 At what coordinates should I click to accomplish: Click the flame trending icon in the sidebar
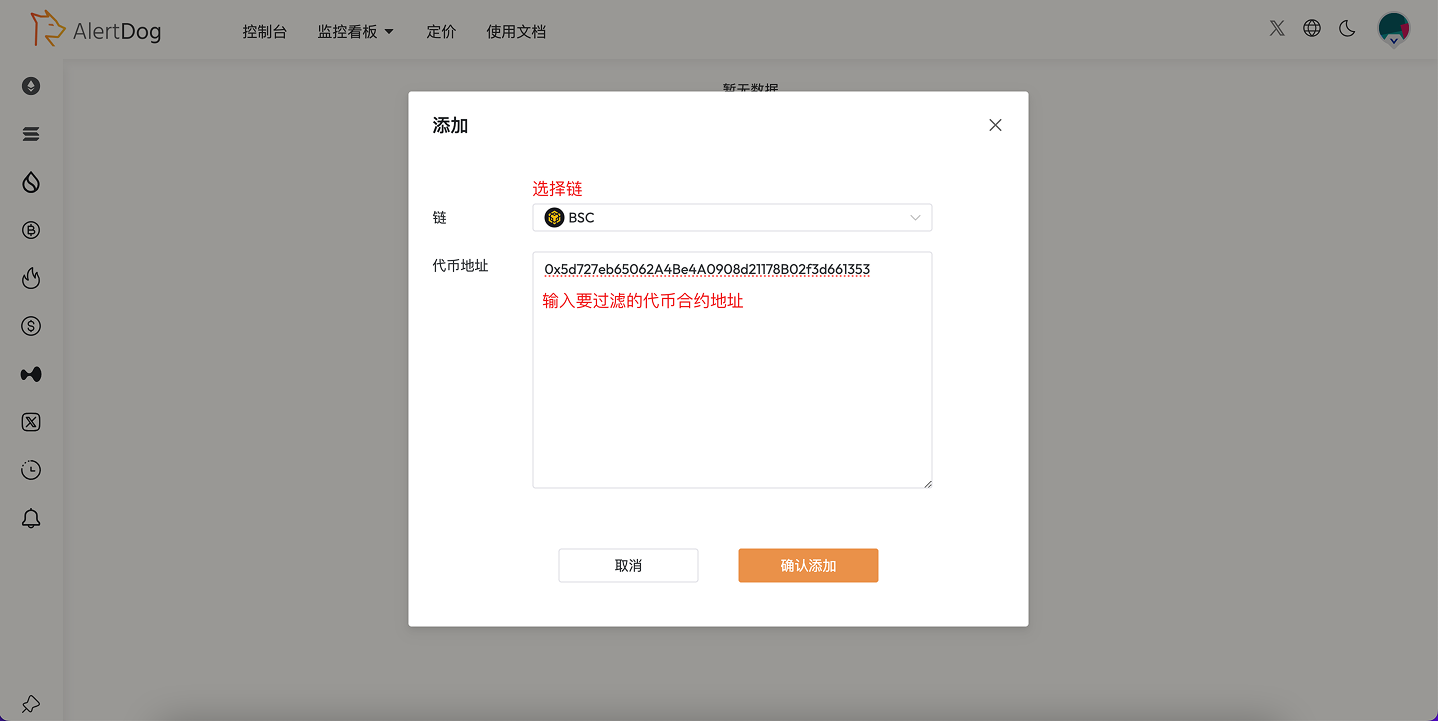click(30, 278)
